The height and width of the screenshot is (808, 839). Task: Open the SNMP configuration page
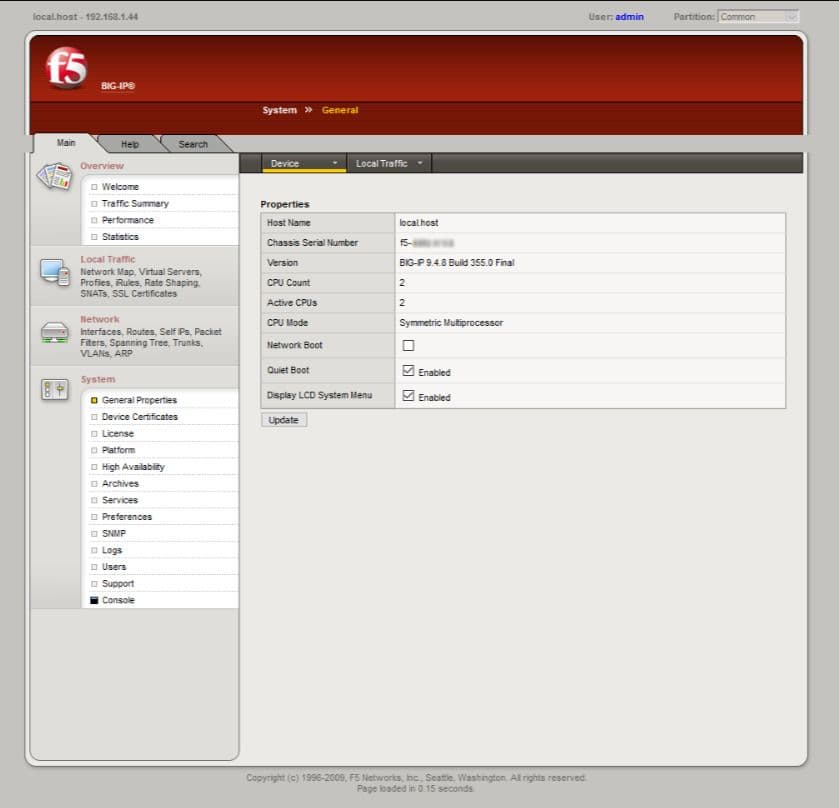pos(113,533)
